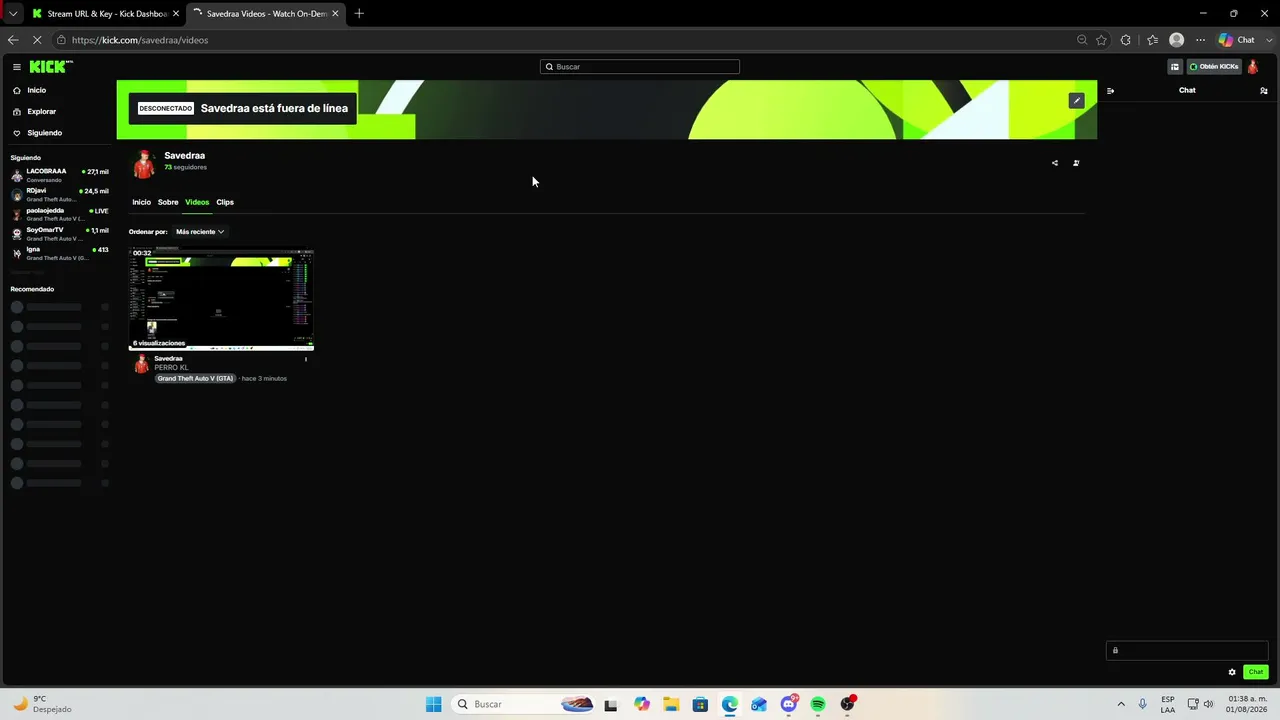The width and height of the screenshot is (1280, 720).
Task: Click the Windows taskbar search box
Action: coord(524,704)
